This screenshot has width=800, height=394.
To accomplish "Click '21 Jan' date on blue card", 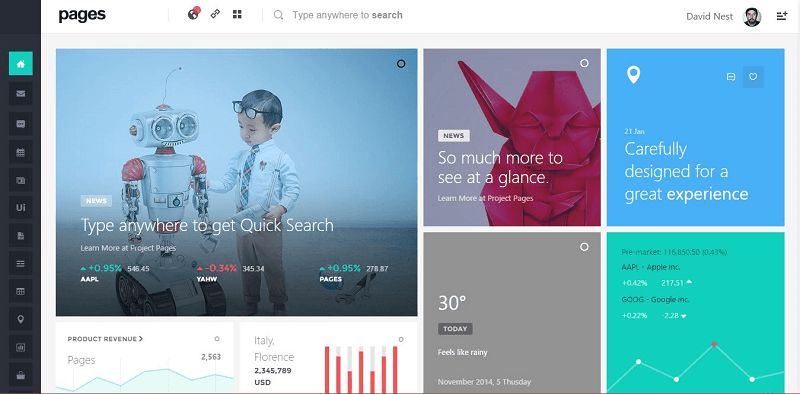I will coord(633,131).
